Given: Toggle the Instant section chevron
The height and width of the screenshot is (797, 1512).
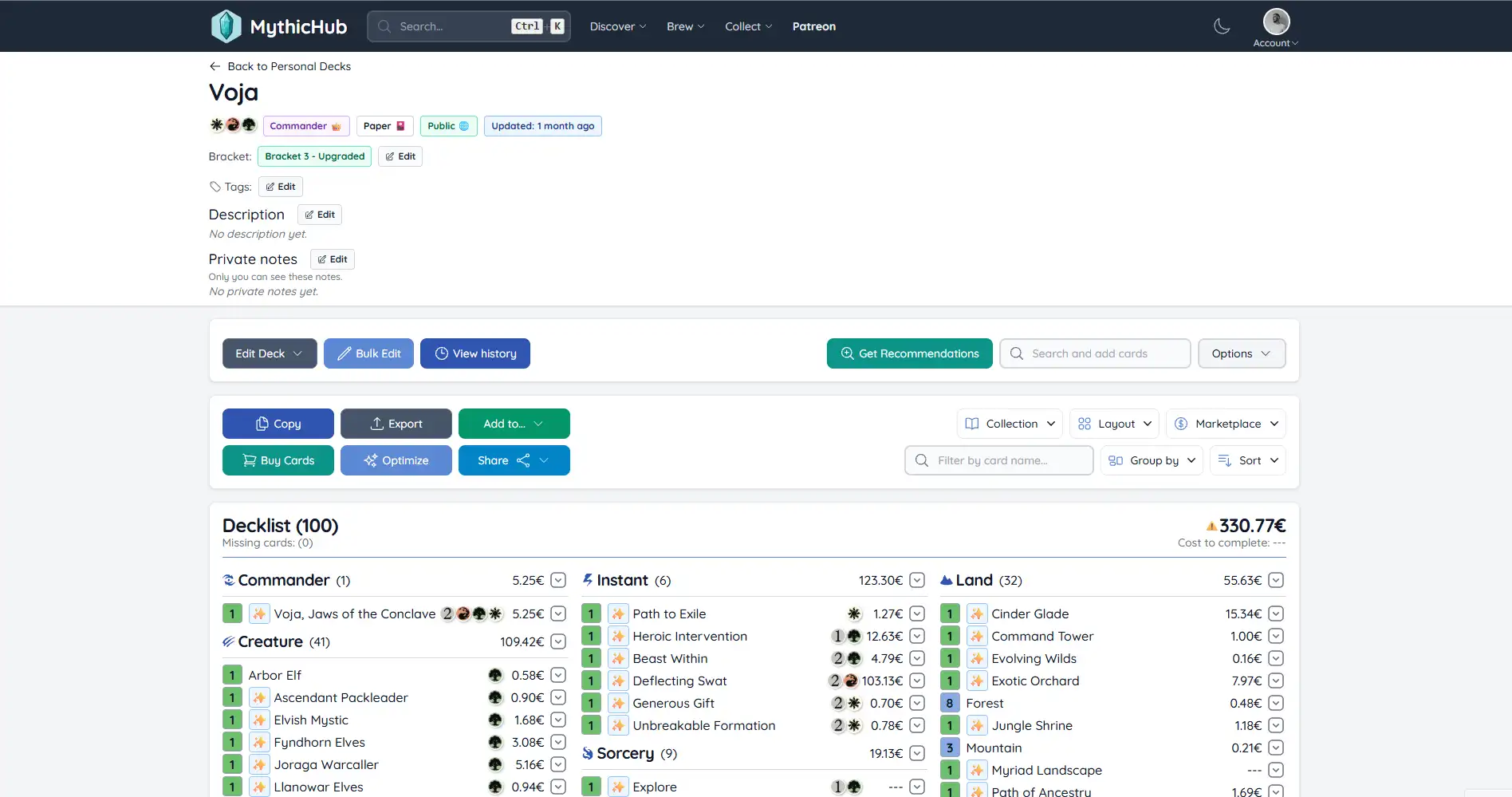Looking at the screenshot, I should tap(917, 580).
